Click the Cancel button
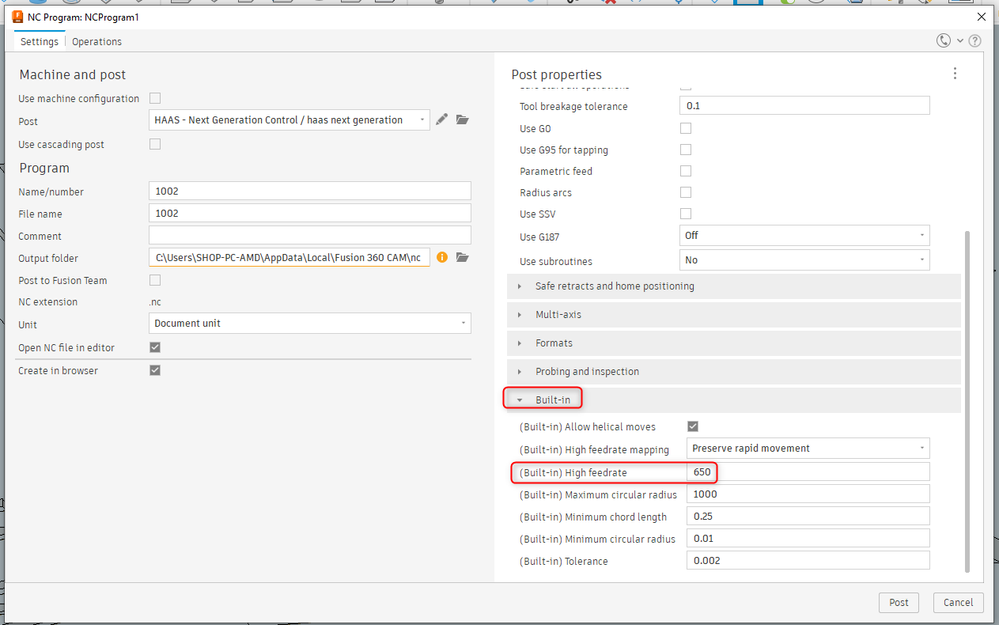Screen dimensions: 999x625 958,602
